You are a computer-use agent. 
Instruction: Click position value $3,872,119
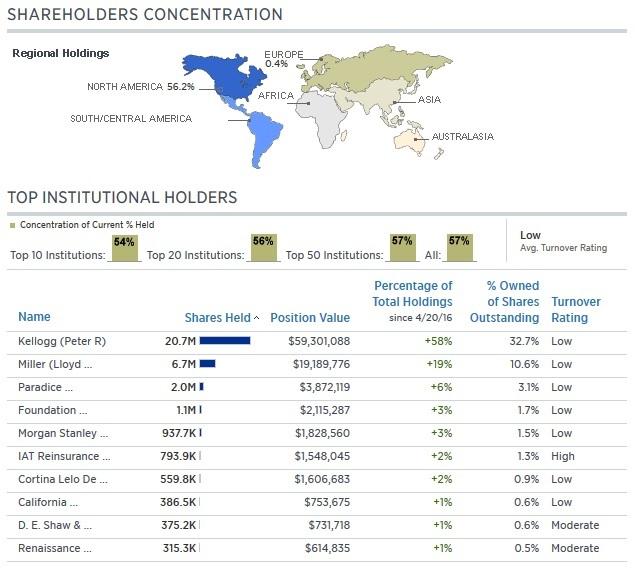(325, 387)
